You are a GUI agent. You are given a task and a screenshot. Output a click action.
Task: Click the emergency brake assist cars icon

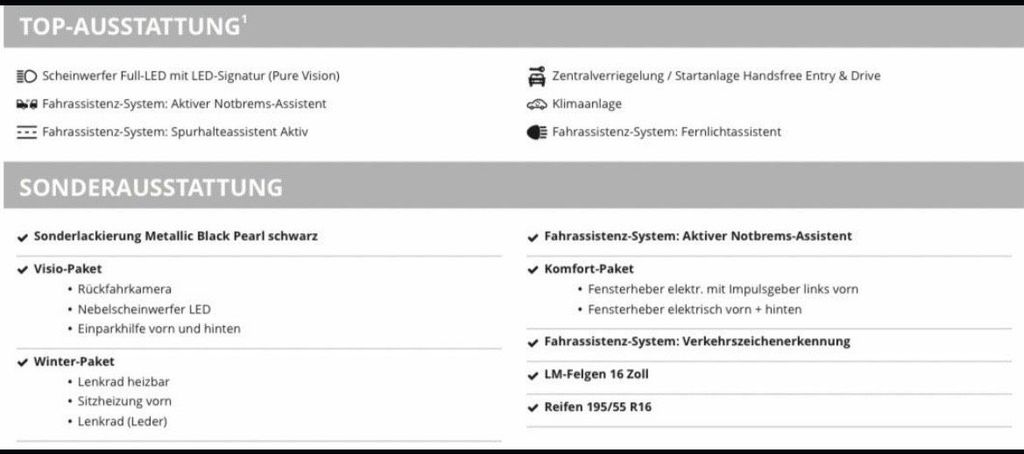27,104
